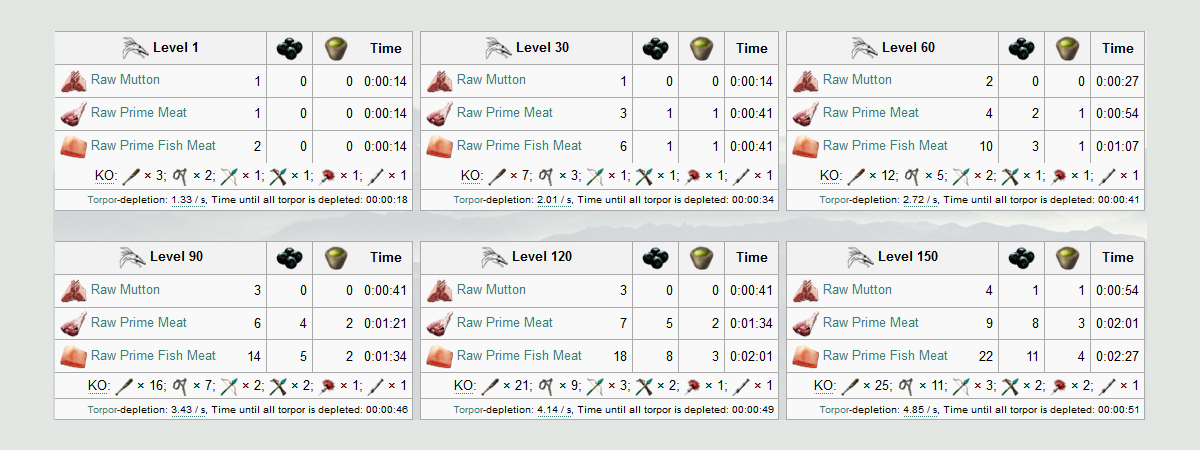Click the bow with tranq arrow icon in Level 60 KO row
The height and width of the screenshot is (450, 1200).
(x=962, y=176)
